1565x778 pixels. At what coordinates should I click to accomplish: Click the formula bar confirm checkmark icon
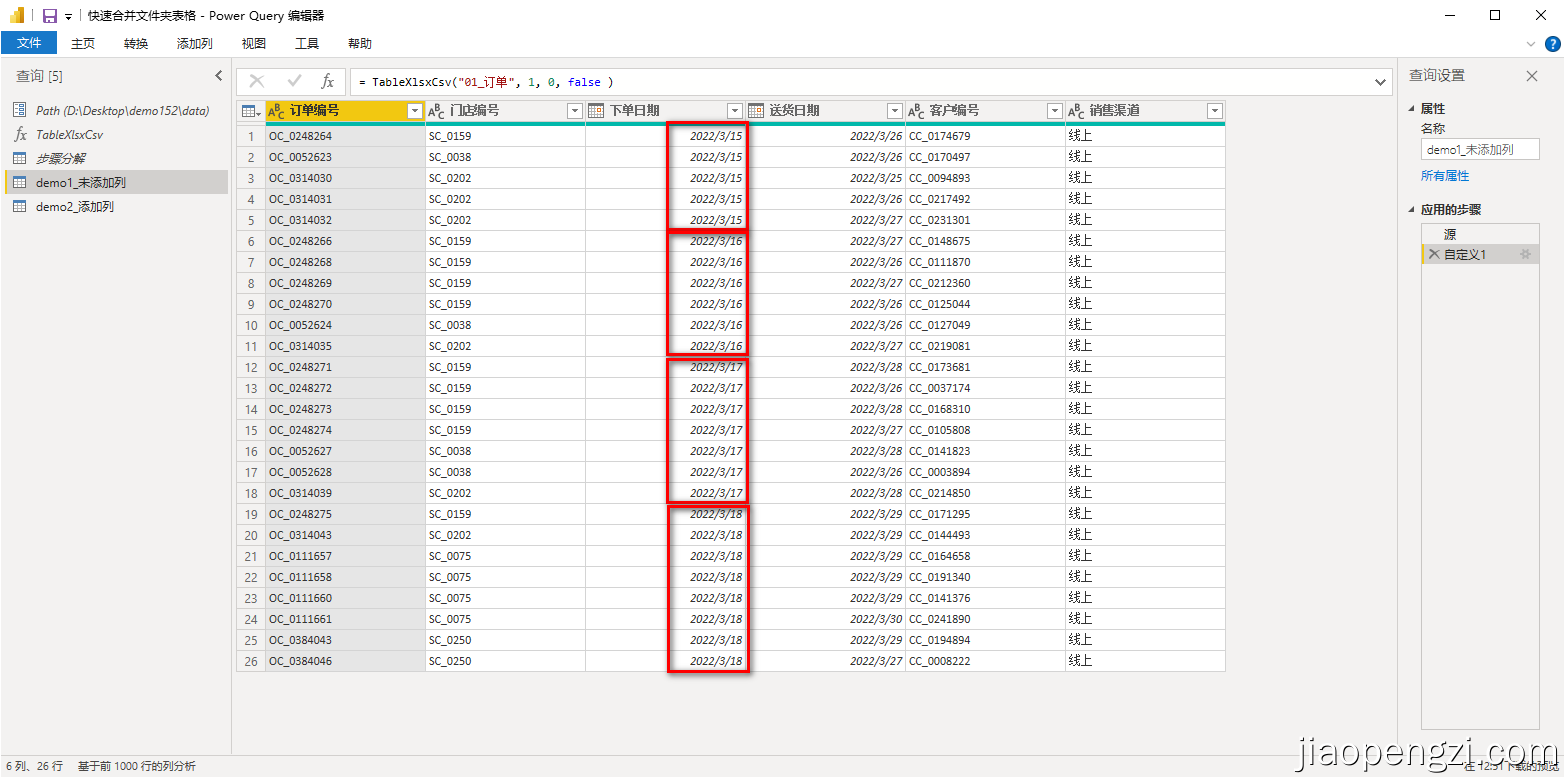[x=294, y=82]
